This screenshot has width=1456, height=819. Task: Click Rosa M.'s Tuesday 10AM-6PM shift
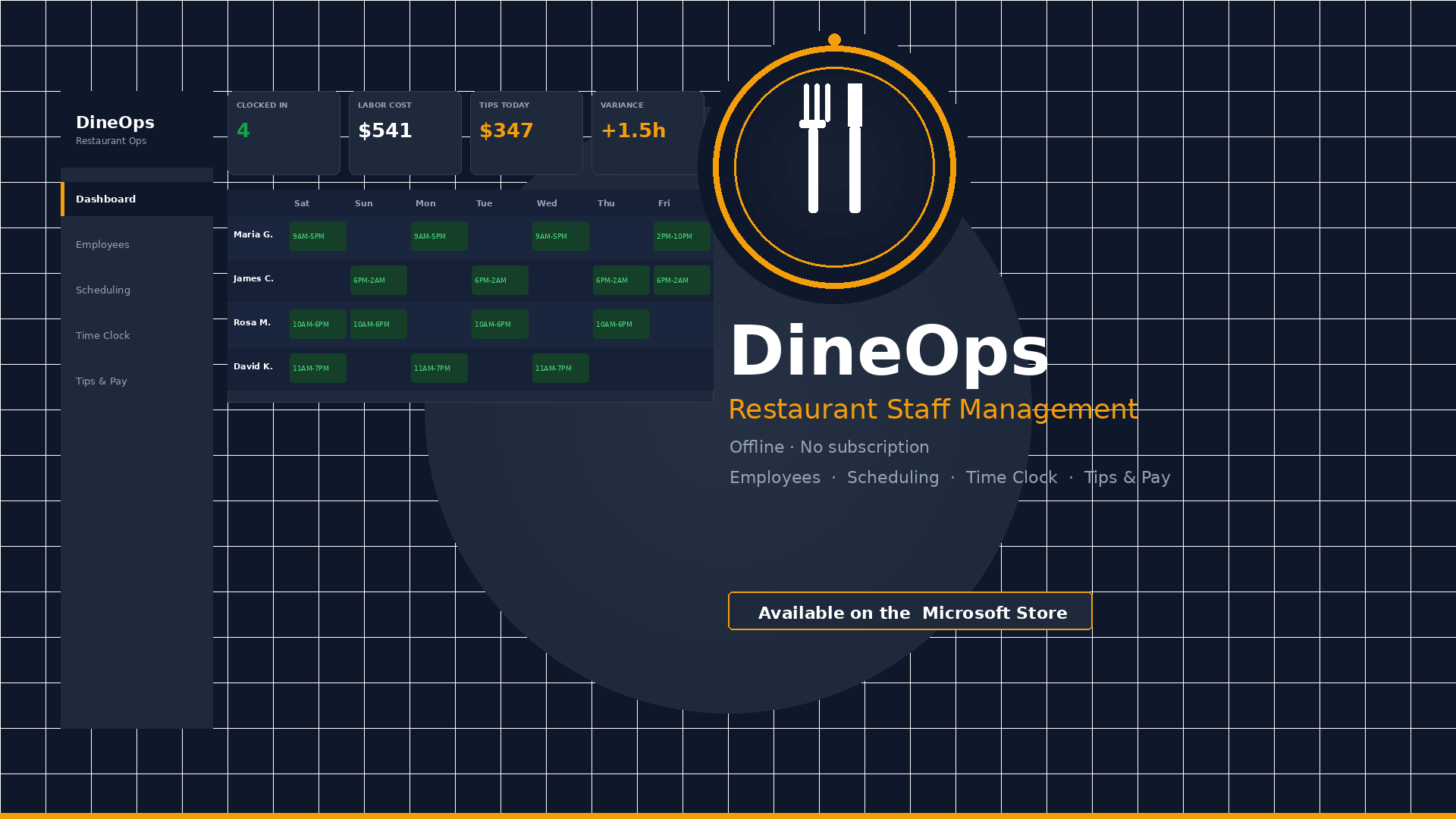click(x=500, y=324)
